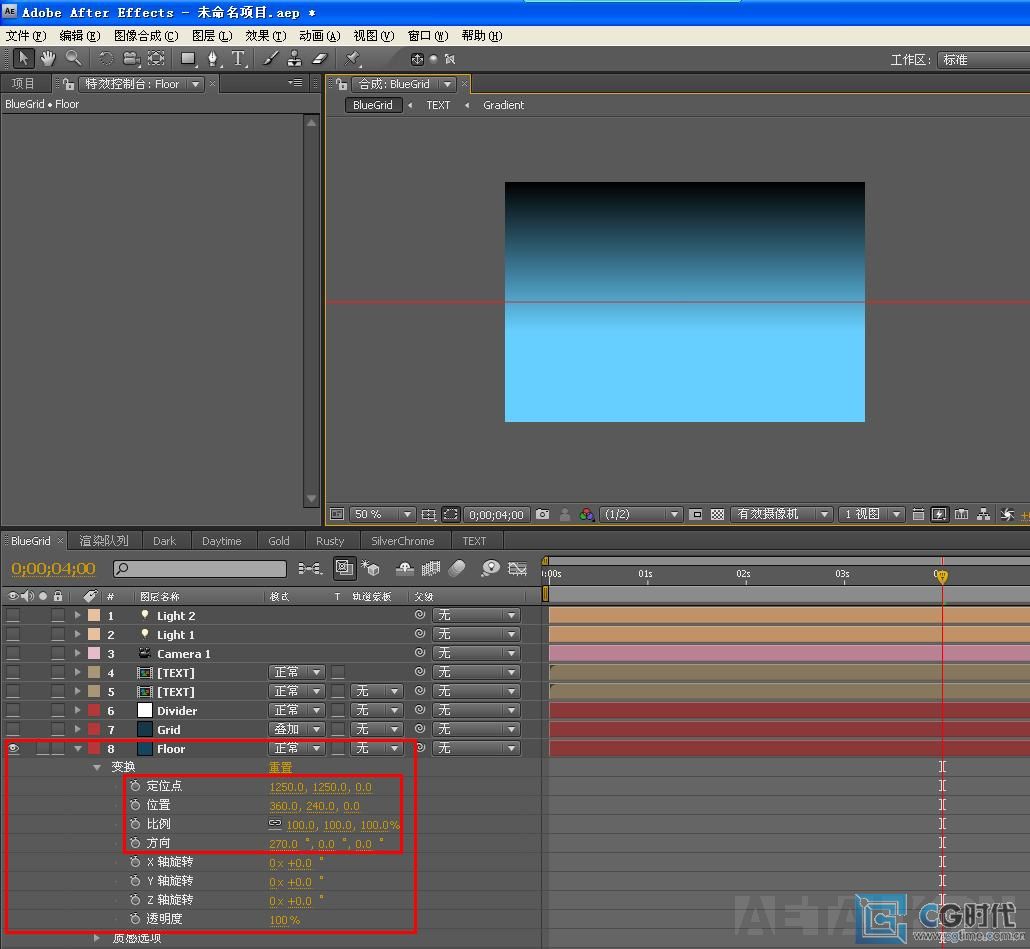Click the shy layers timeline icon
Image resolution: width=1030 pixels, height=949 pixels.
405,568
